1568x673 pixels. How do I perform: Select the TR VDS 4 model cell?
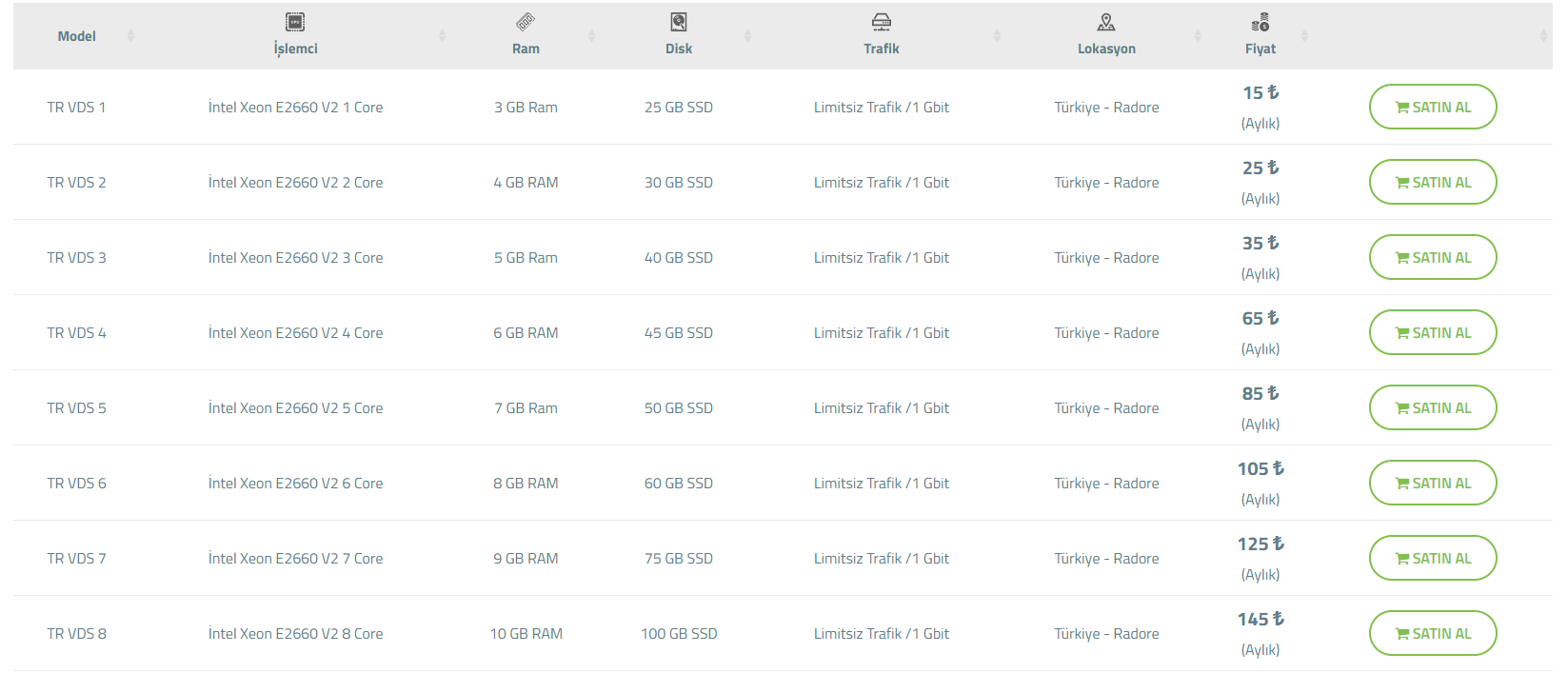tap(76, 333)
